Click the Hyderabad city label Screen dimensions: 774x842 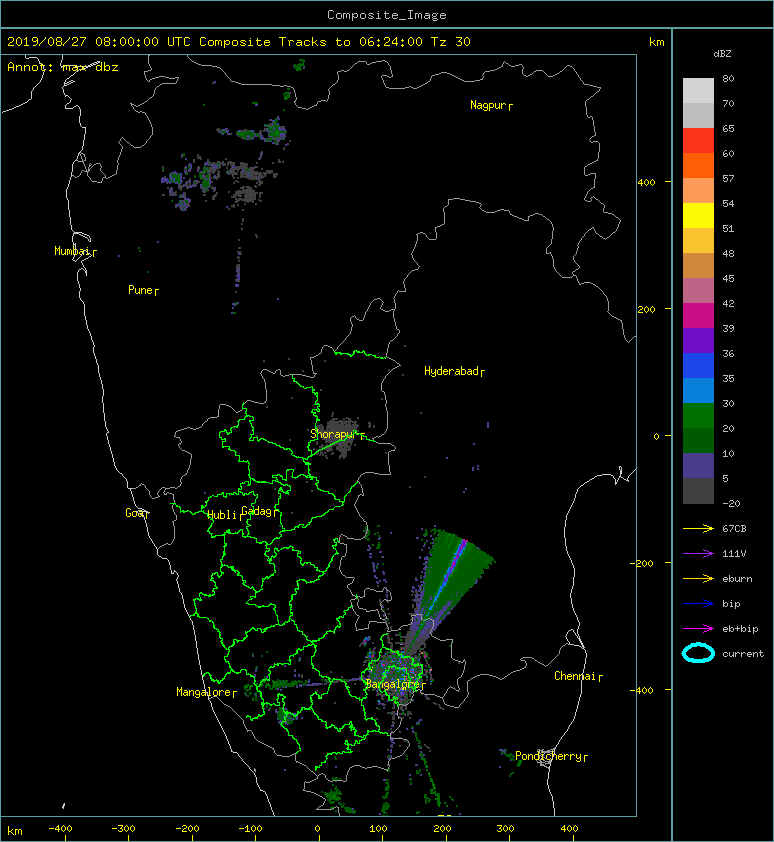click(x=454, y=372)
